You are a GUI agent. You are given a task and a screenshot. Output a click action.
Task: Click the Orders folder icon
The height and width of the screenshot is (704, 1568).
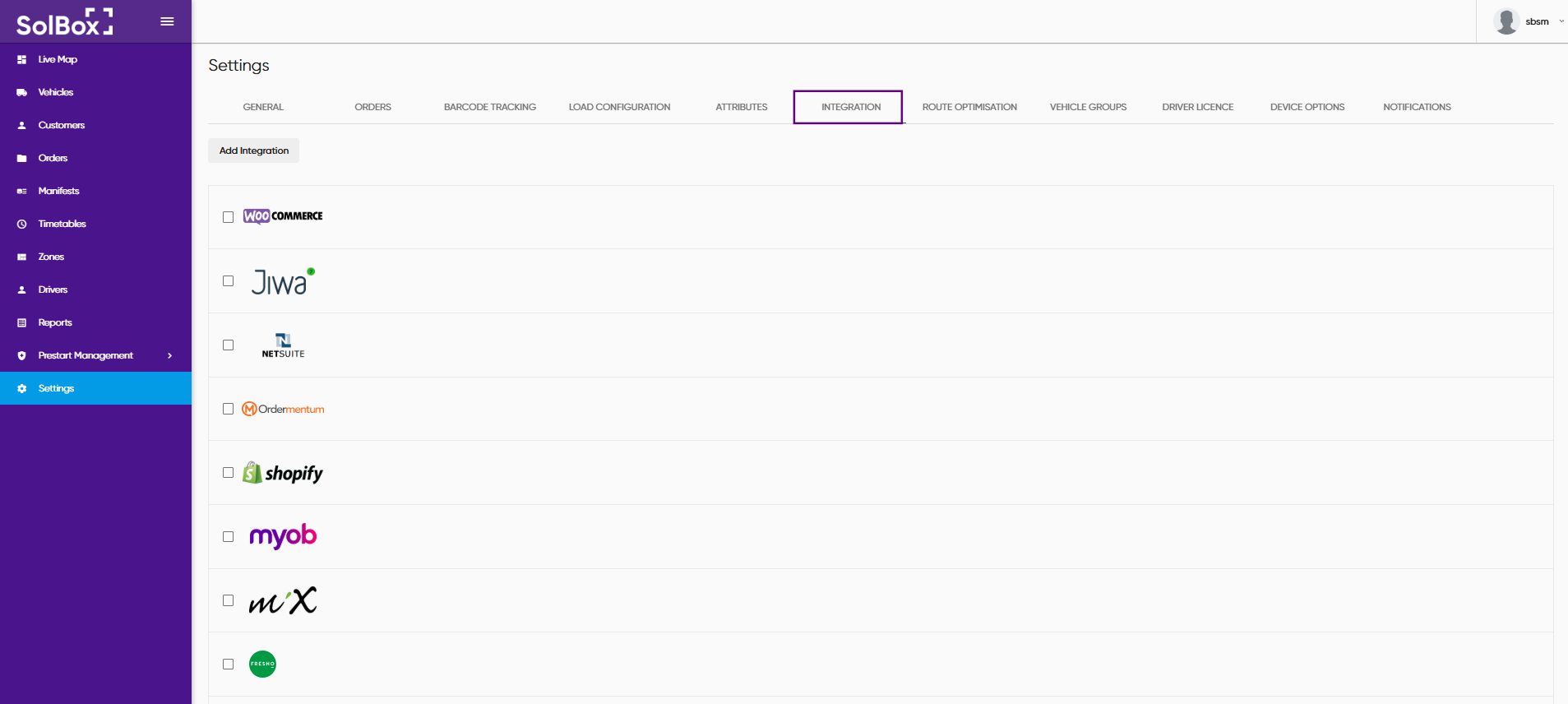point(21,158)
